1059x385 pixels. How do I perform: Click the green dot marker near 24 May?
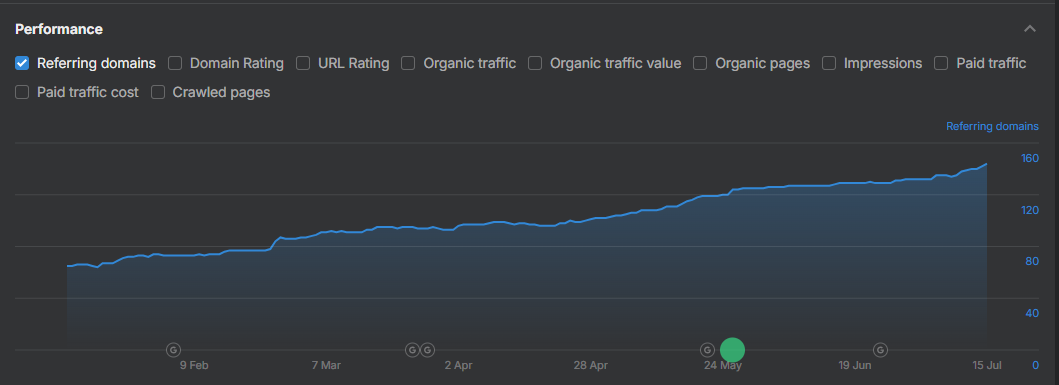732,350
